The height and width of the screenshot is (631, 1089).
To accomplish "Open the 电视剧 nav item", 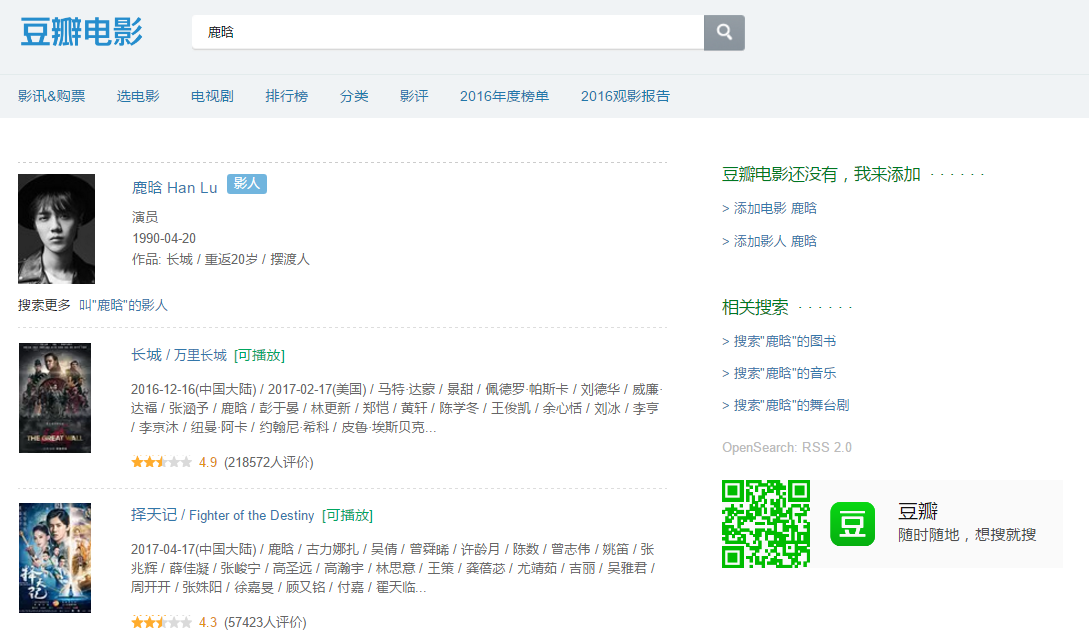I will [212, 96].
